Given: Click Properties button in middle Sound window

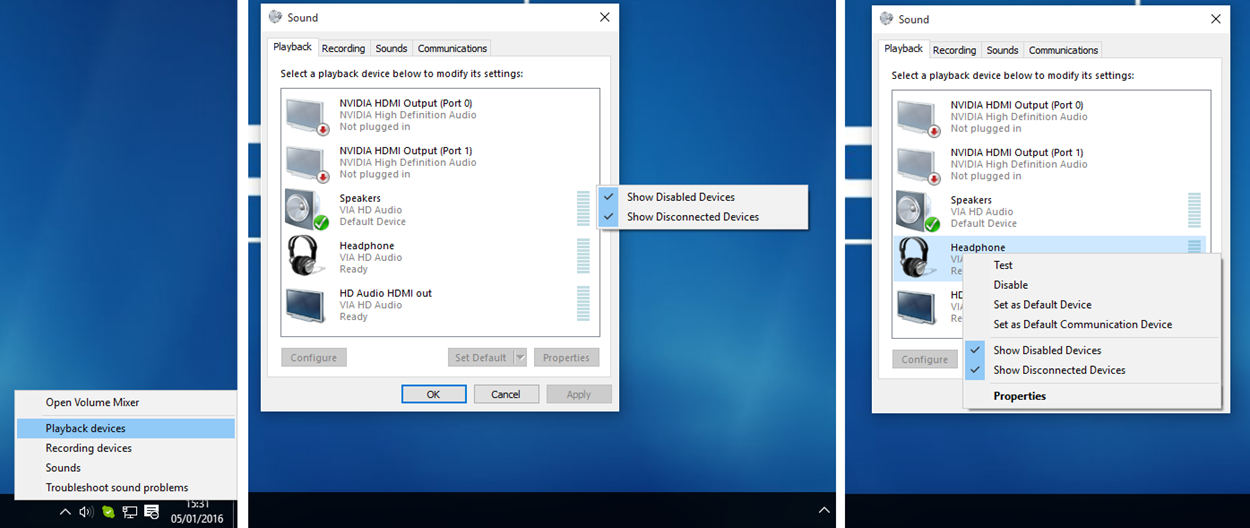Looking at the screenshot, I should pos(566,357).
